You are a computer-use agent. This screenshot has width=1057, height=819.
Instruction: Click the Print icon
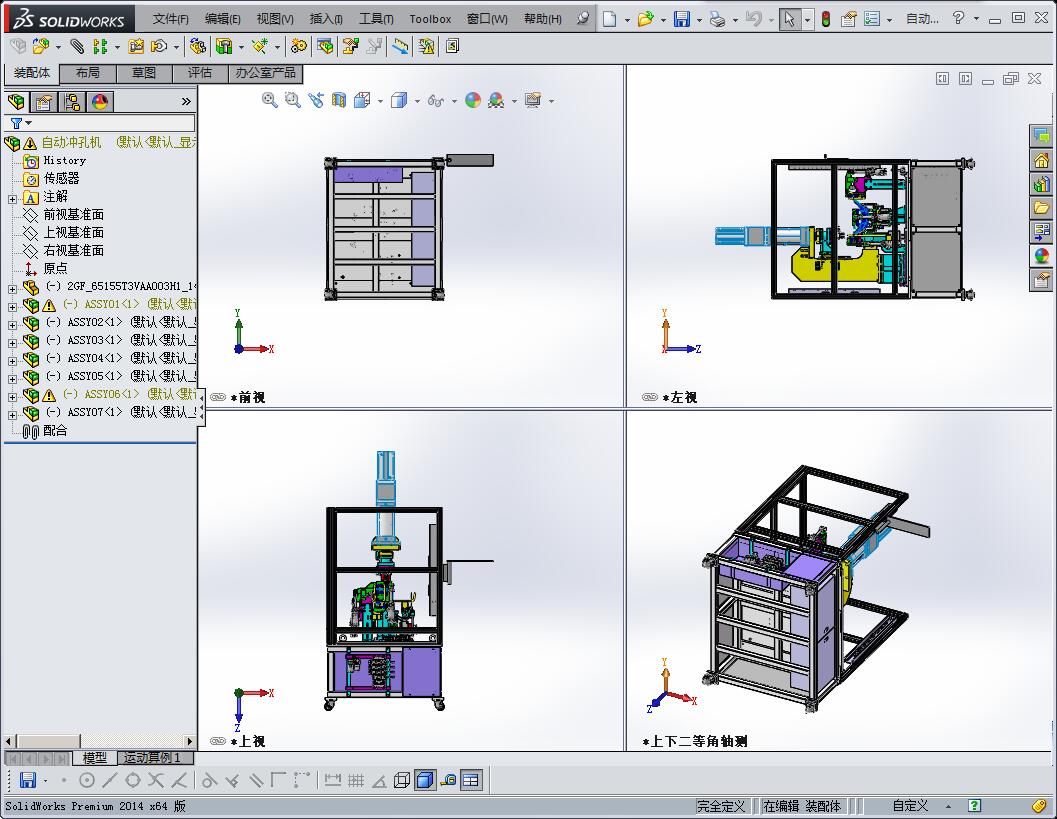coord(718,19)
